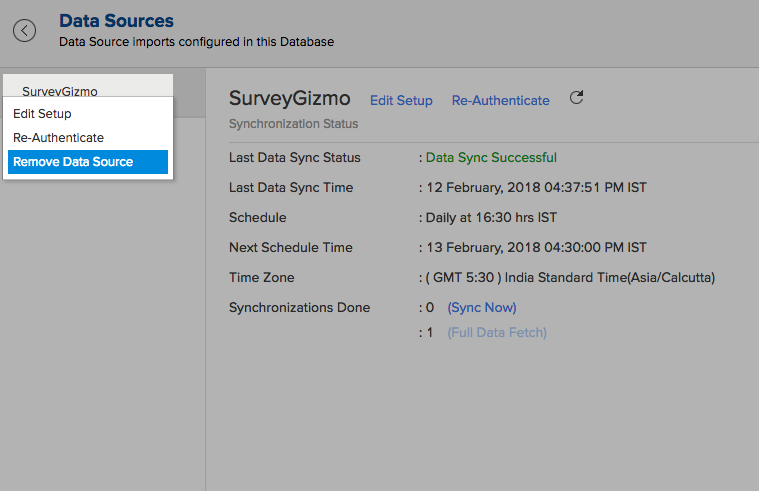Click the last sync time 12 February value
Screen dimensions: 759x491
coord(536,187)
